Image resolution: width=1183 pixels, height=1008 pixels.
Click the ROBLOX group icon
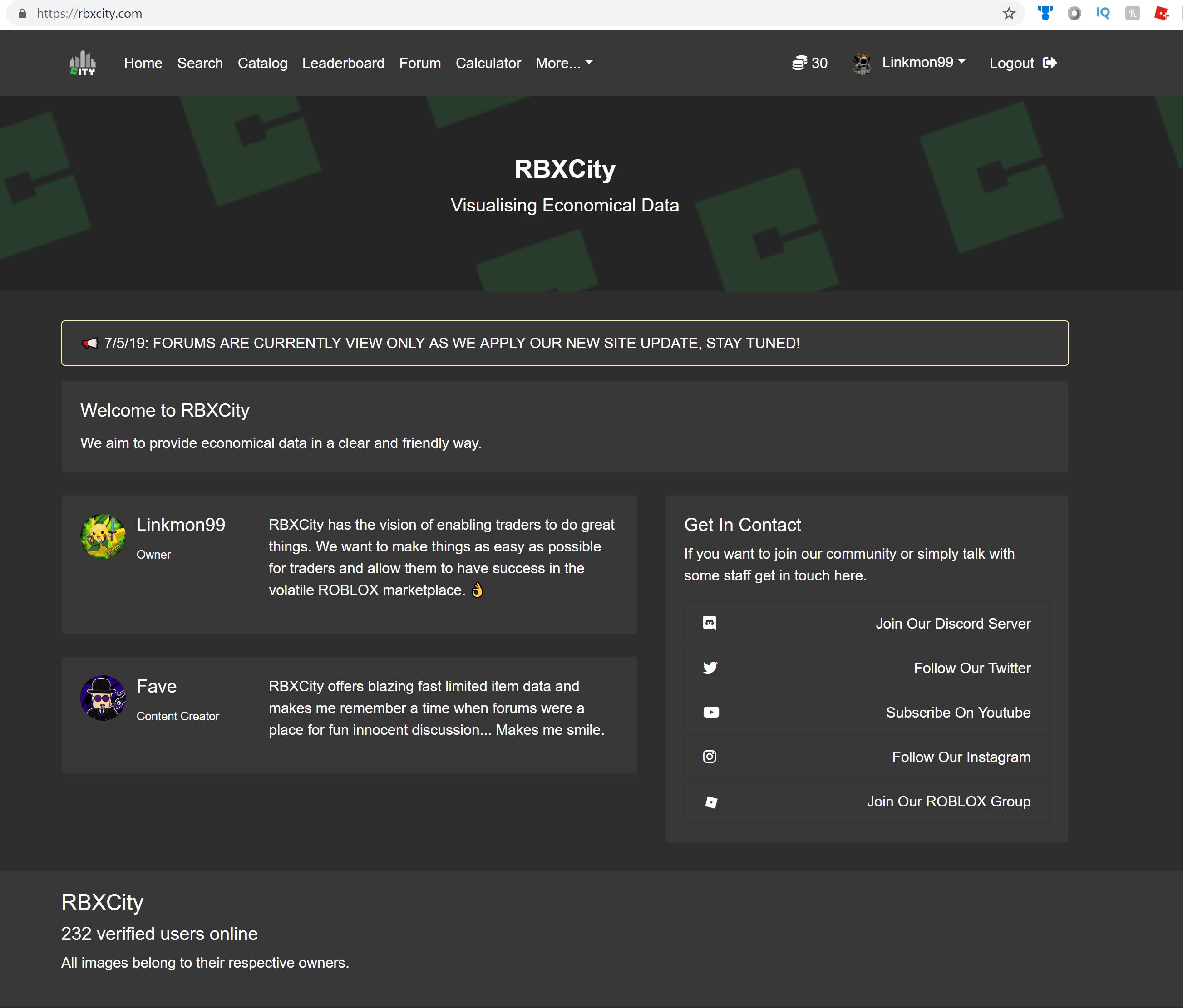(x=711, y=802)
